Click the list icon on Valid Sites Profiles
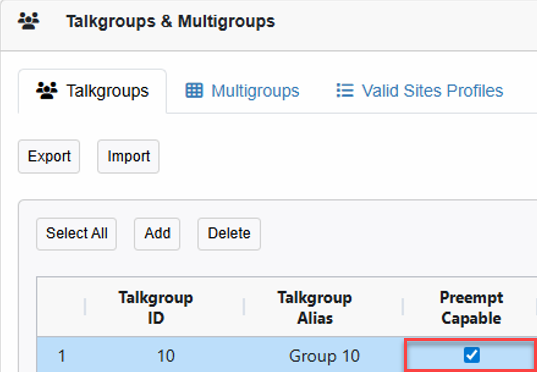 (345, 91)
